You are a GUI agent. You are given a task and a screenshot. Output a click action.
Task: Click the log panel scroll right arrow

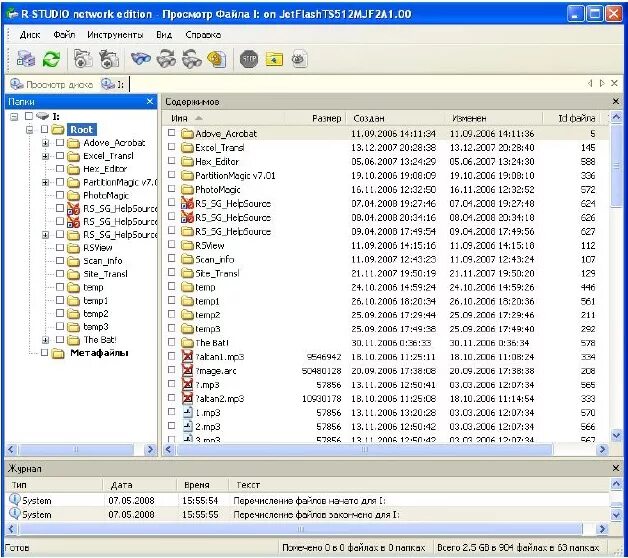pyautogui.click(x=601, y=529)
